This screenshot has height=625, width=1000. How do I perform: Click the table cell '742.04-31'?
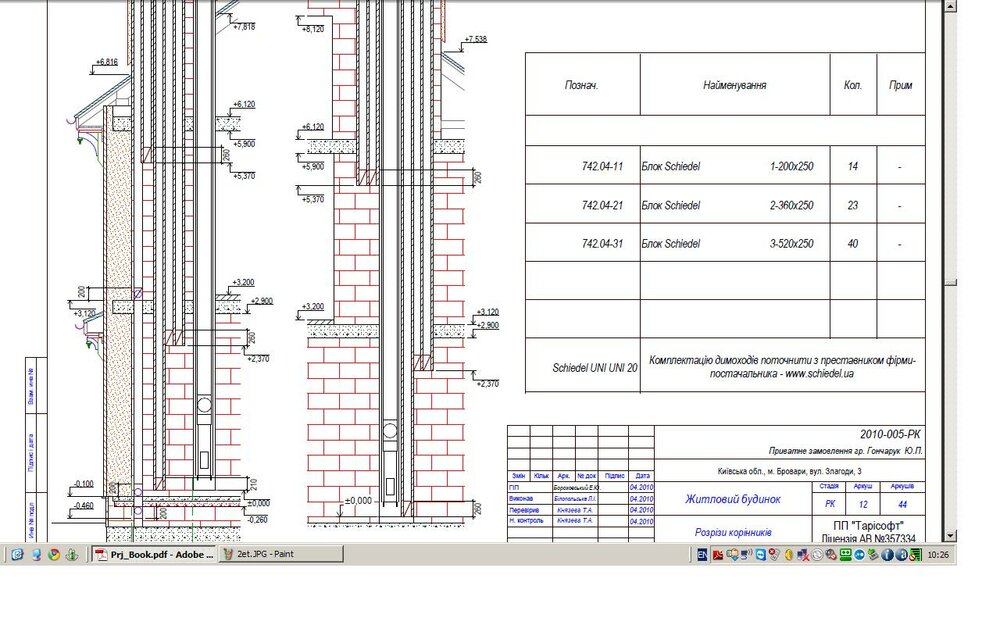point(602,244)
